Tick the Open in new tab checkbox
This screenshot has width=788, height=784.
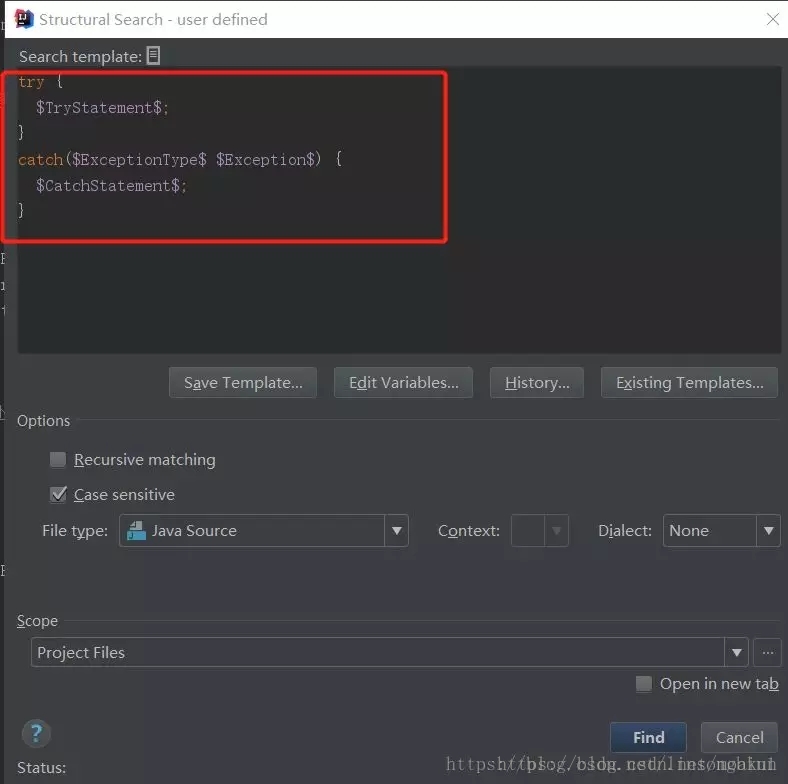pos(644,683)
